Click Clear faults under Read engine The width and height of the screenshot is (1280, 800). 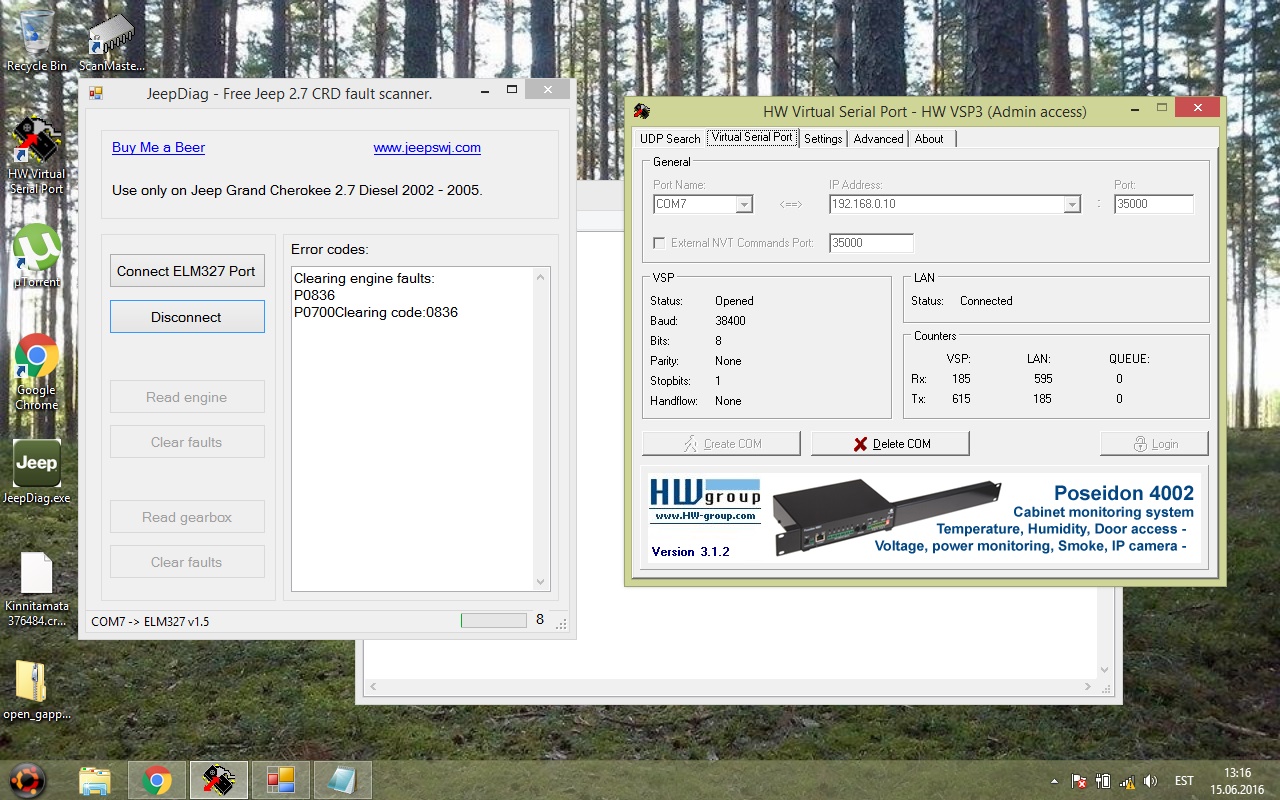click(187, 442)
